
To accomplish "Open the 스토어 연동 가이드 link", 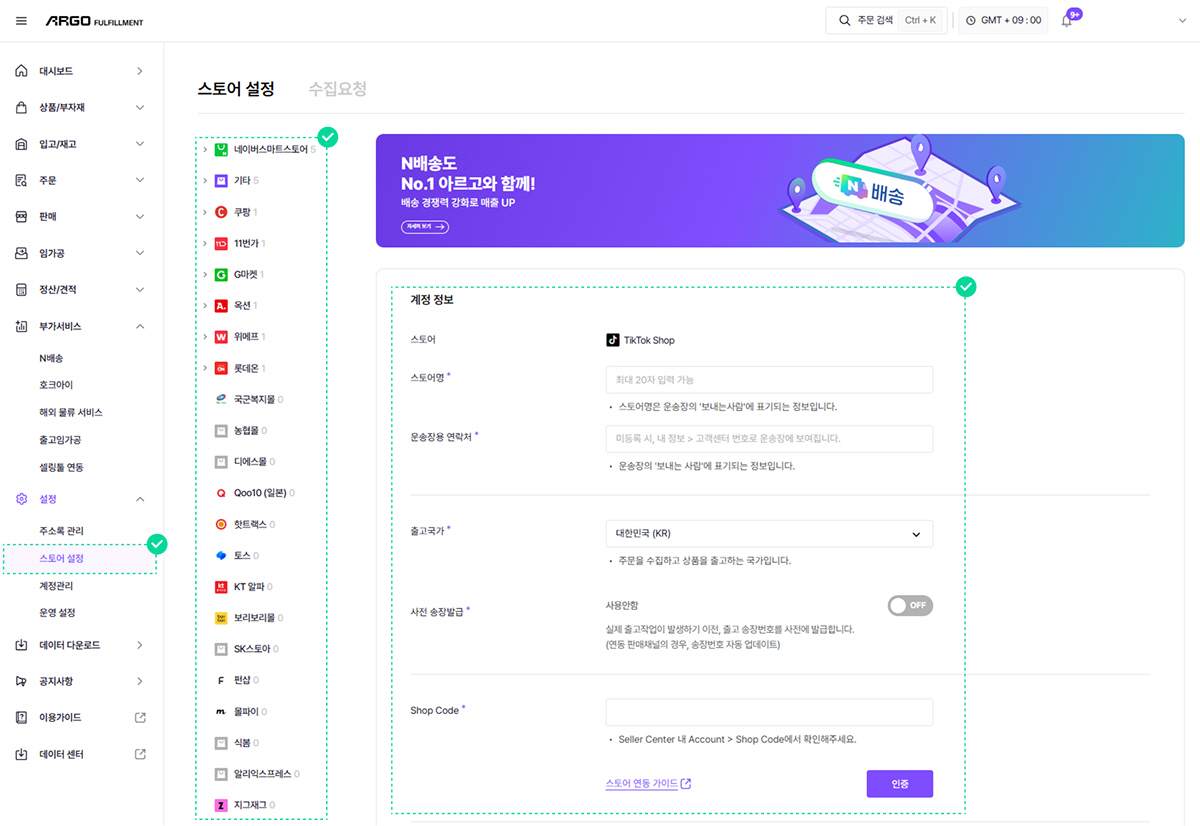I will pyautogui.click(x=648, y=783).
